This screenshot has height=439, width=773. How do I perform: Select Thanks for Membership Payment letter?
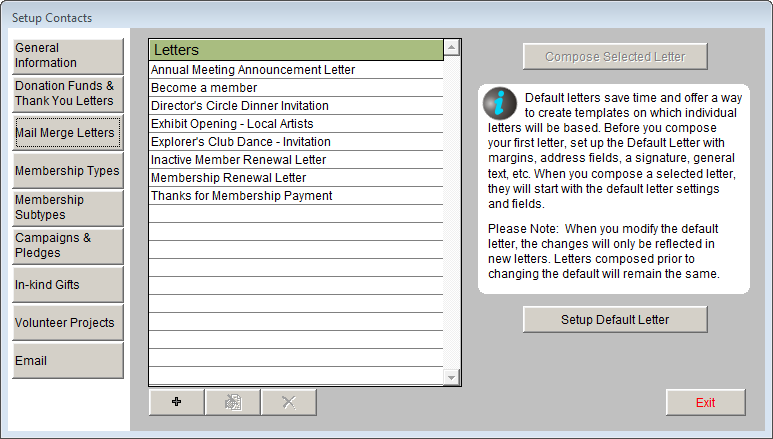coord(296,196)
